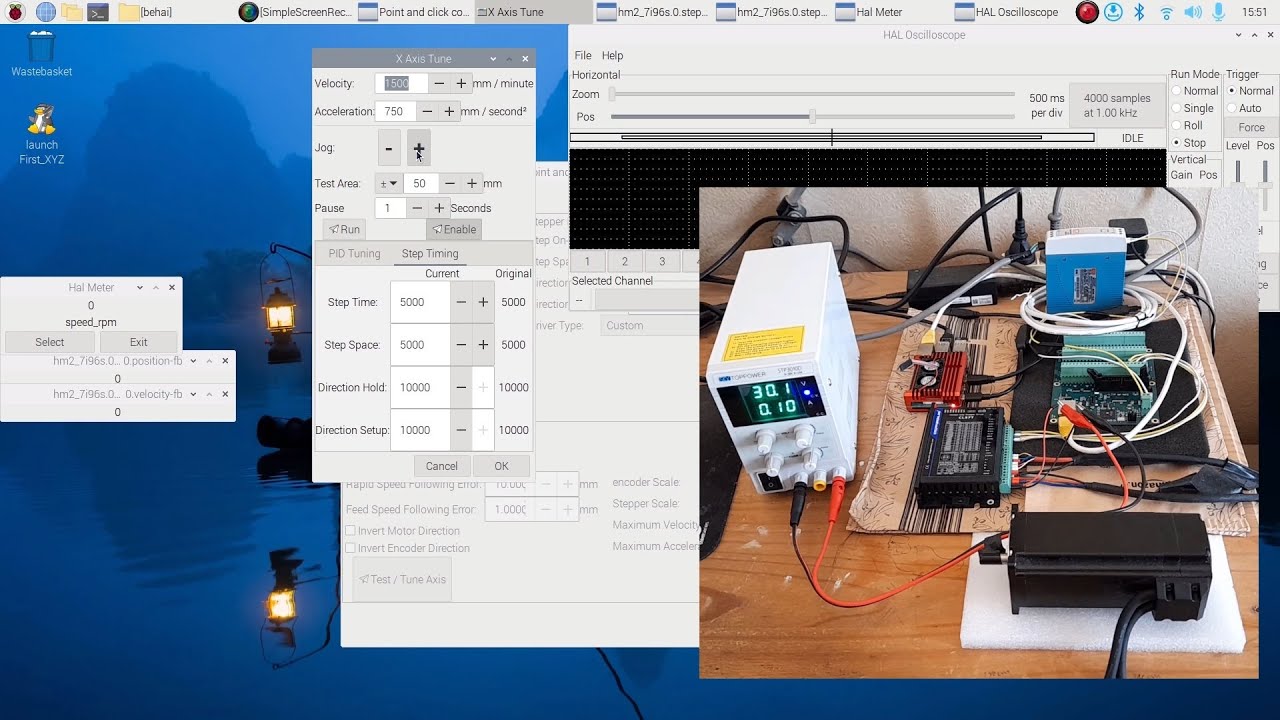Select the launch First_XYZ desktop icon

coord(41,135)
